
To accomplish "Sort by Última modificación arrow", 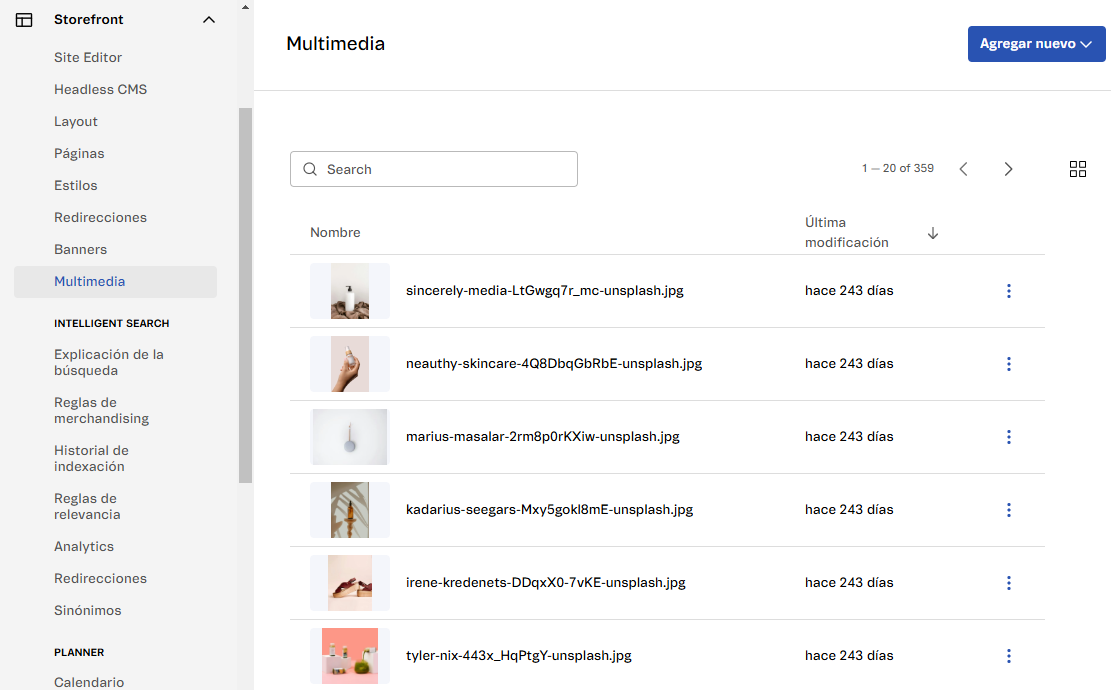I will point(932,233).
